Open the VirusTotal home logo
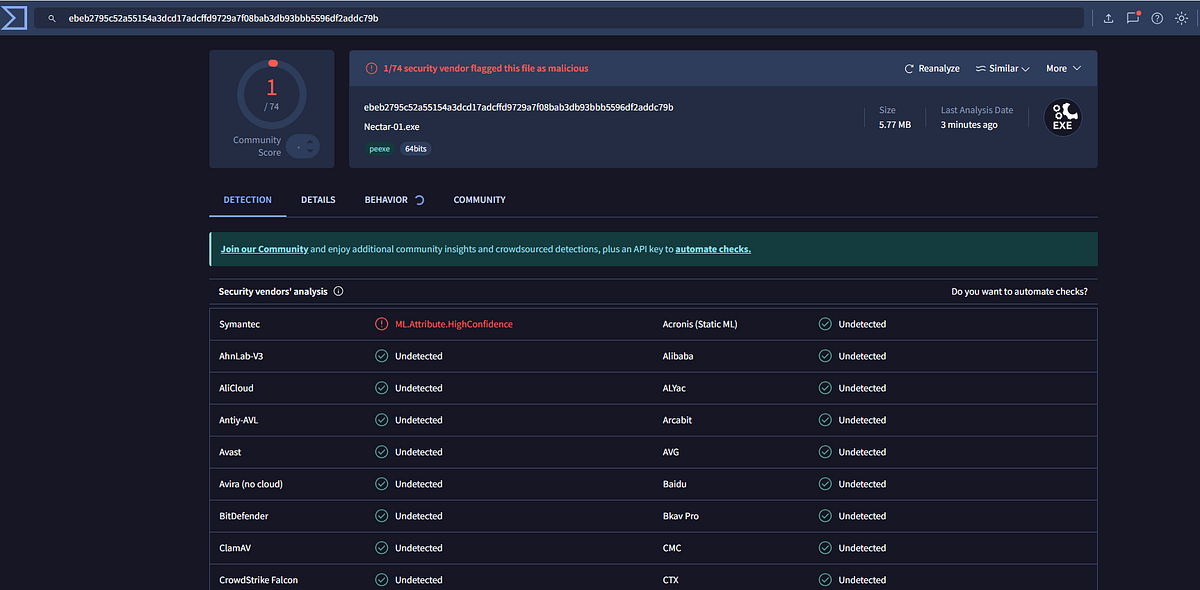Screen dimensions: 1200x590 14,18
